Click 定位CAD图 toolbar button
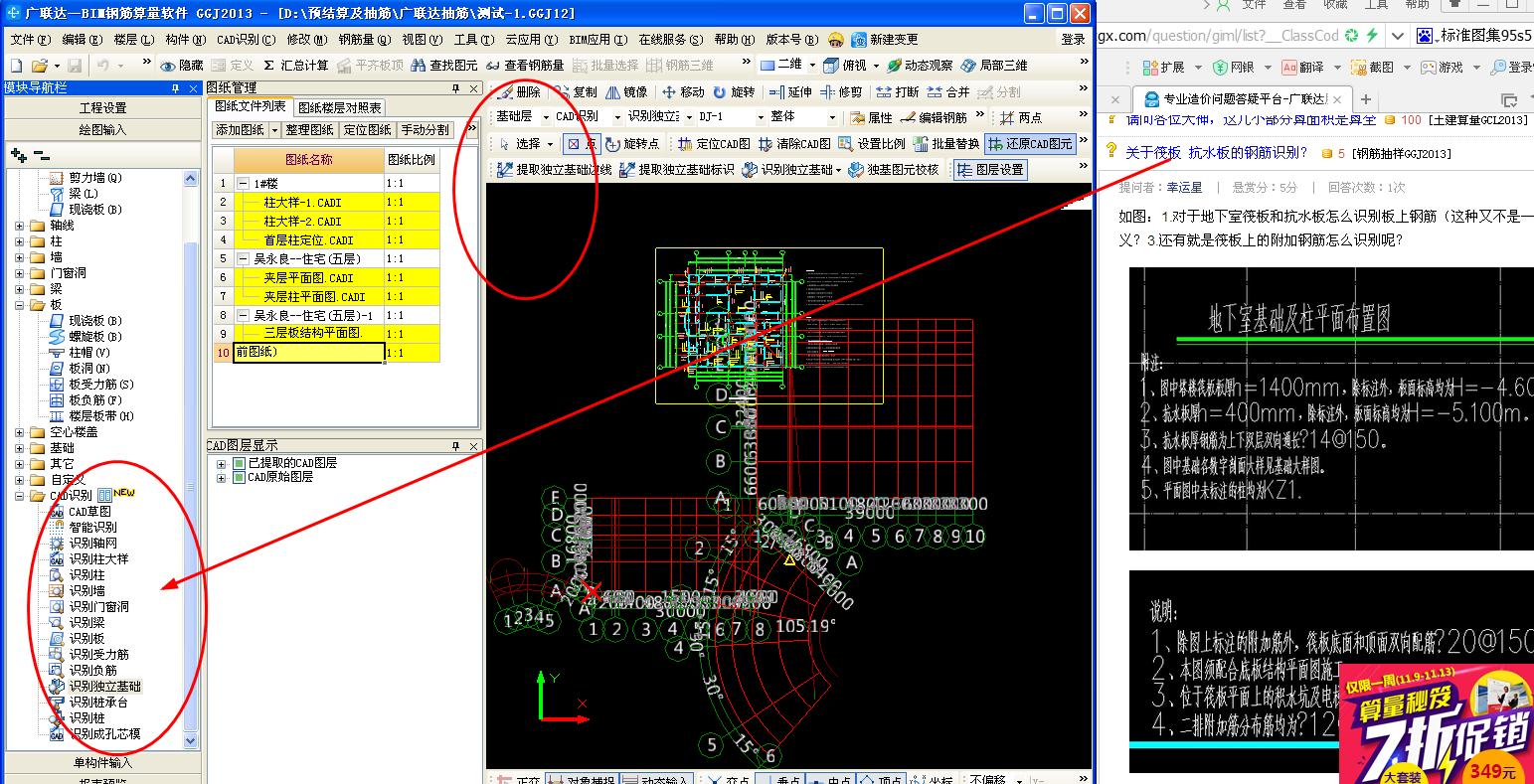The height and width of the screenshot is (784, 1534). (x=714, y=143)
